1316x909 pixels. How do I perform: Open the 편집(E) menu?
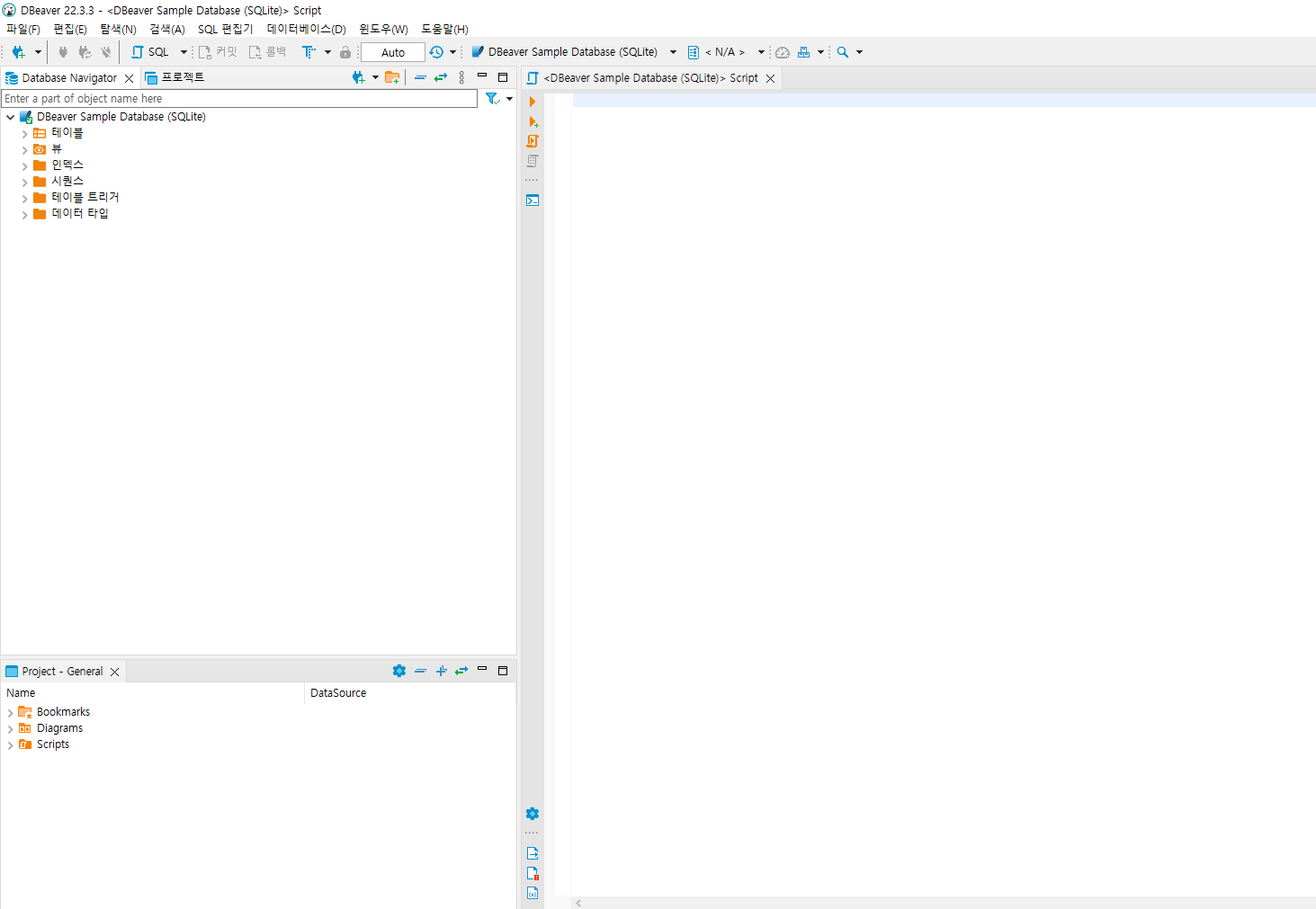click(x=70, y=29)
